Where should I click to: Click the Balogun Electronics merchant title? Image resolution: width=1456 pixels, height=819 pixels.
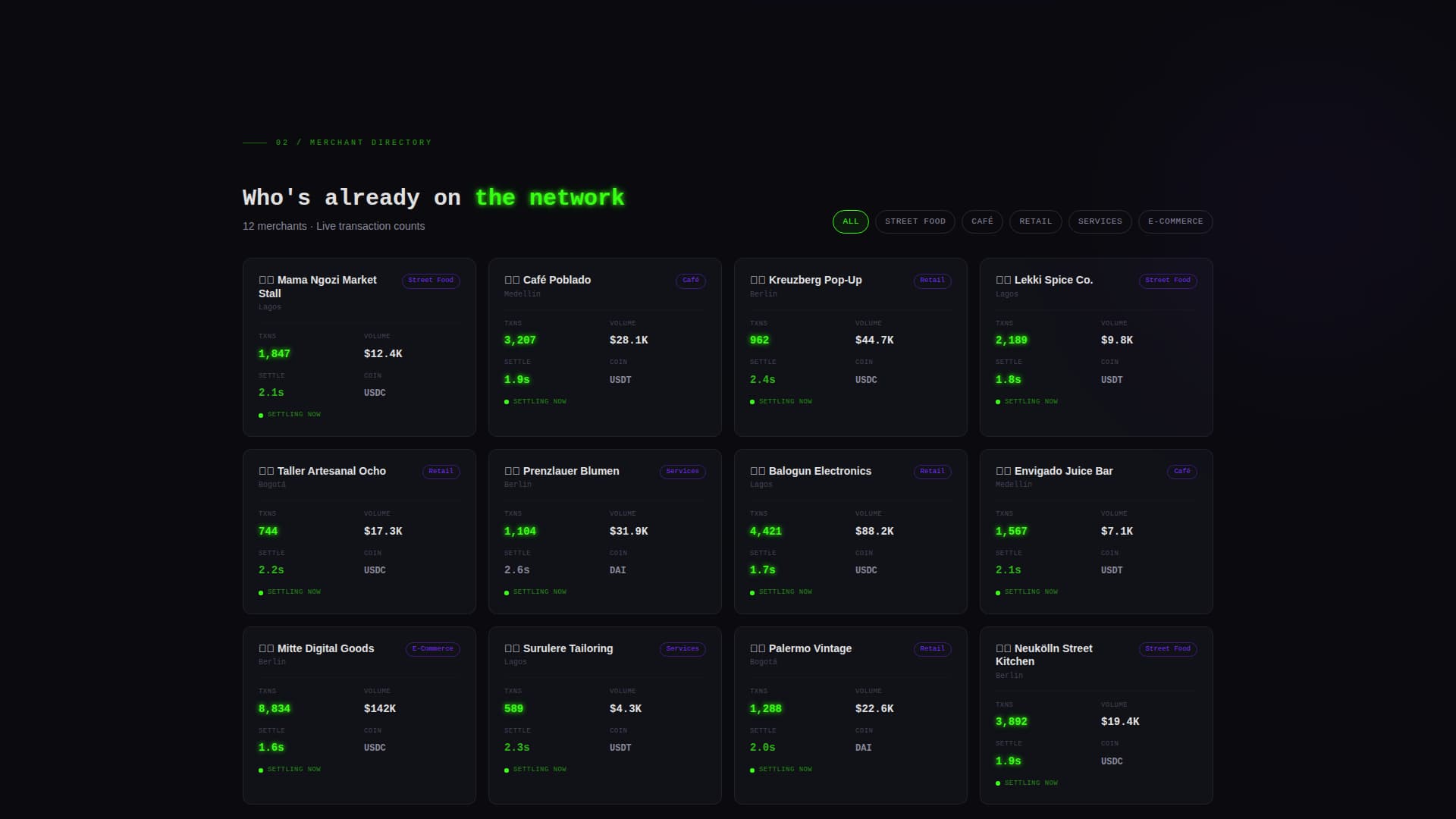pyautogui.click(x=811, y=471)
